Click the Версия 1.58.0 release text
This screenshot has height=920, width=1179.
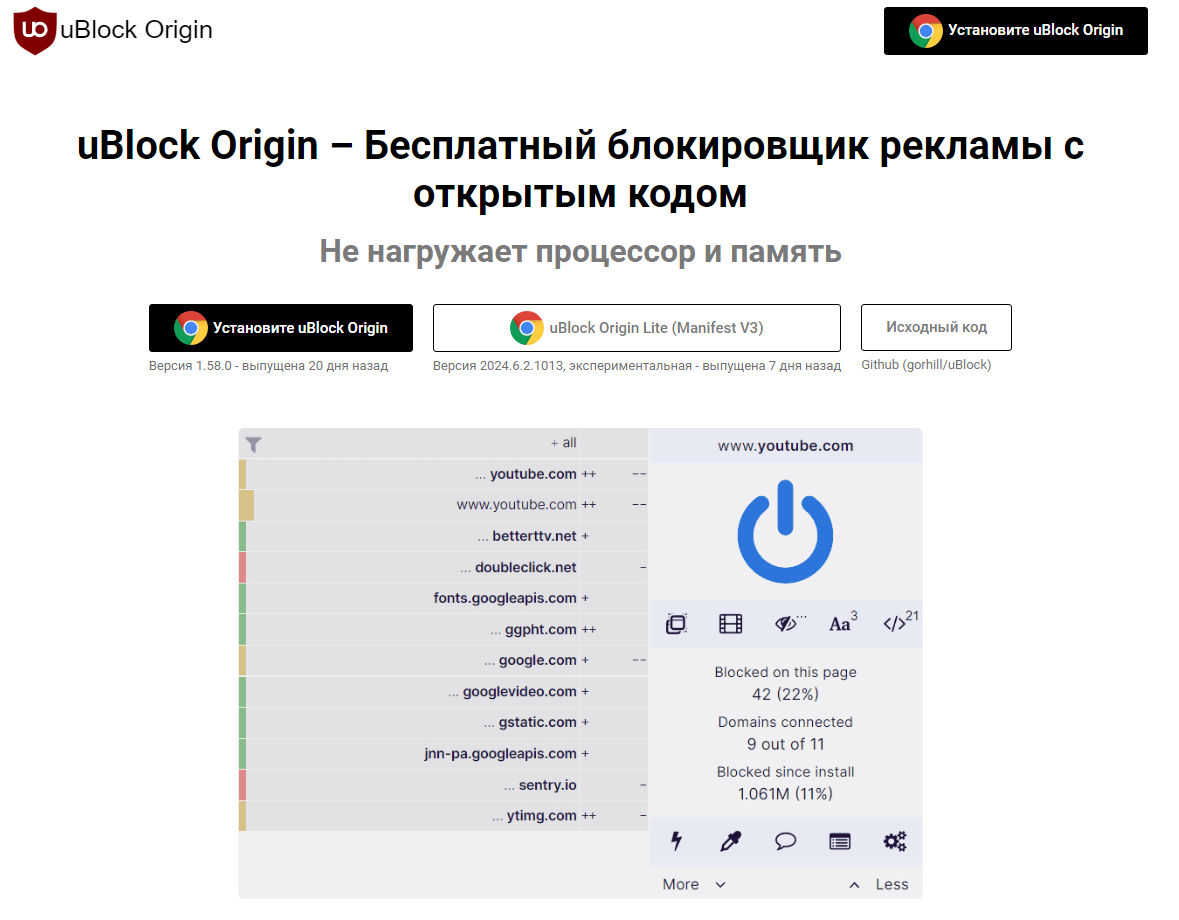coord(268,366)
